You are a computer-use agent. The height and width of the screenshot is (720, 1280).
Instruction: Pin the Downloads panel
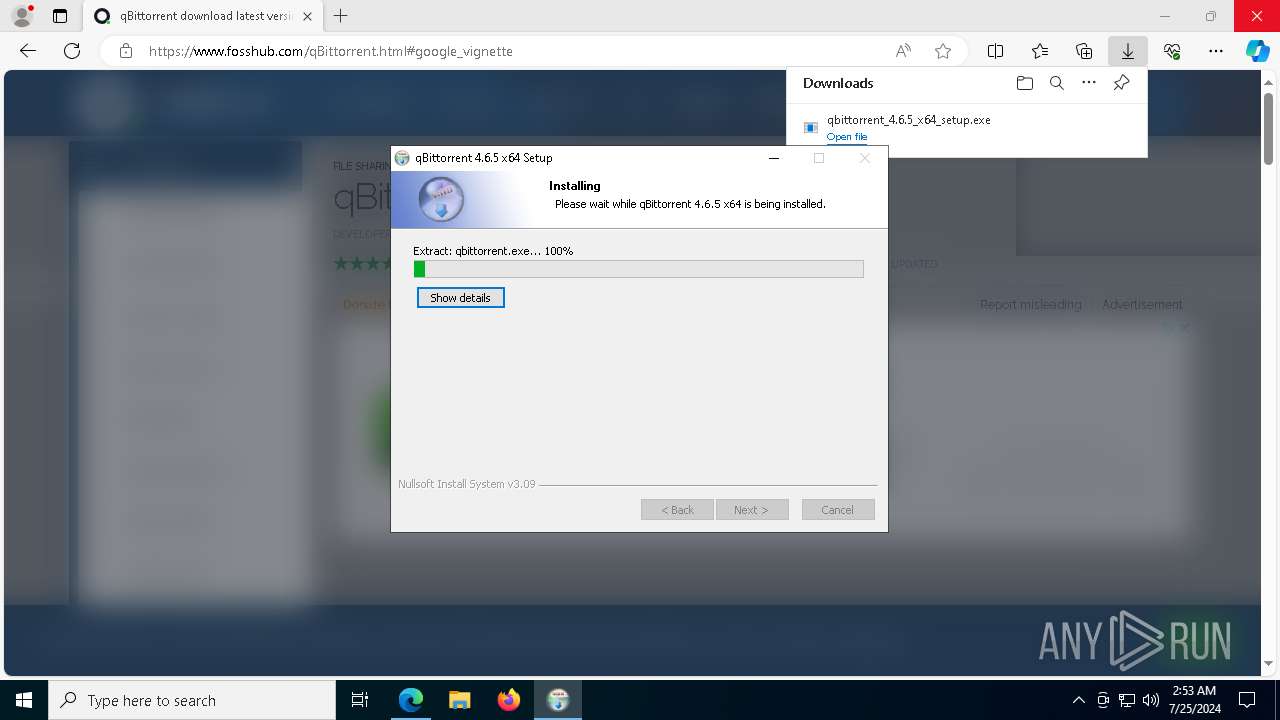point(1121,83)
